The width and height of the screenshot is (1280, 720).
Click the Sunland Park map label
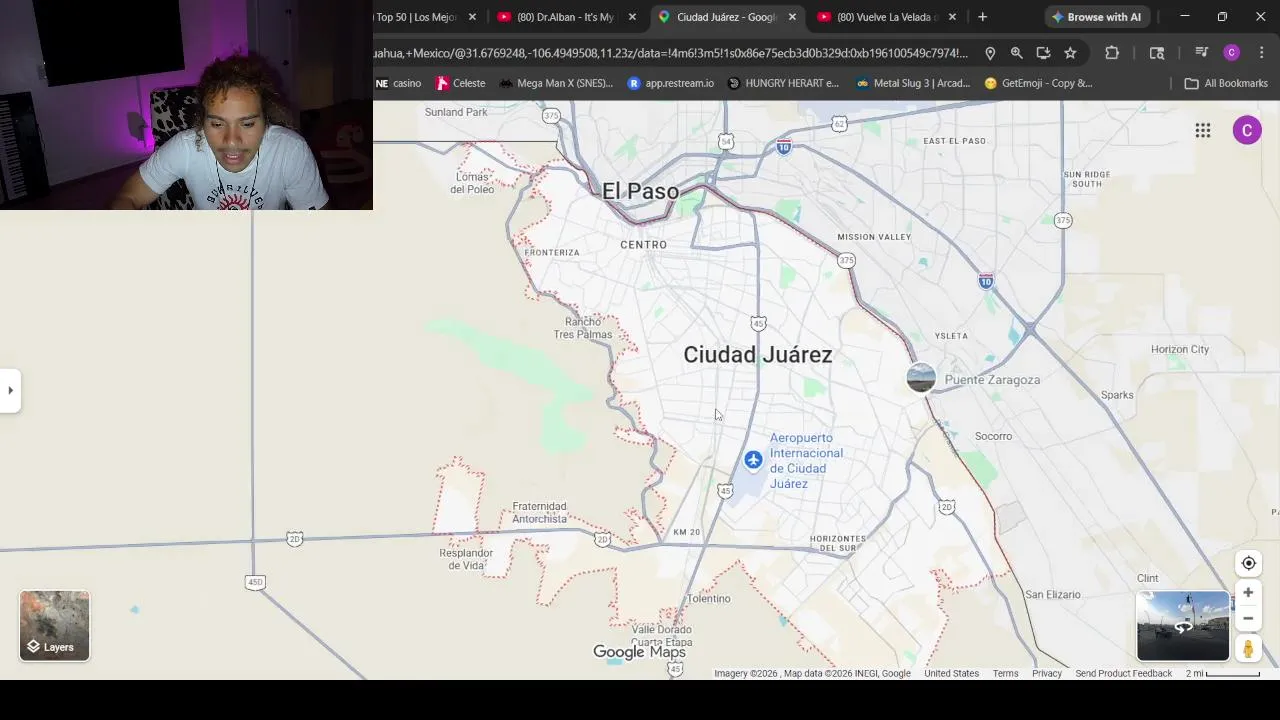[x=456, y=112]
